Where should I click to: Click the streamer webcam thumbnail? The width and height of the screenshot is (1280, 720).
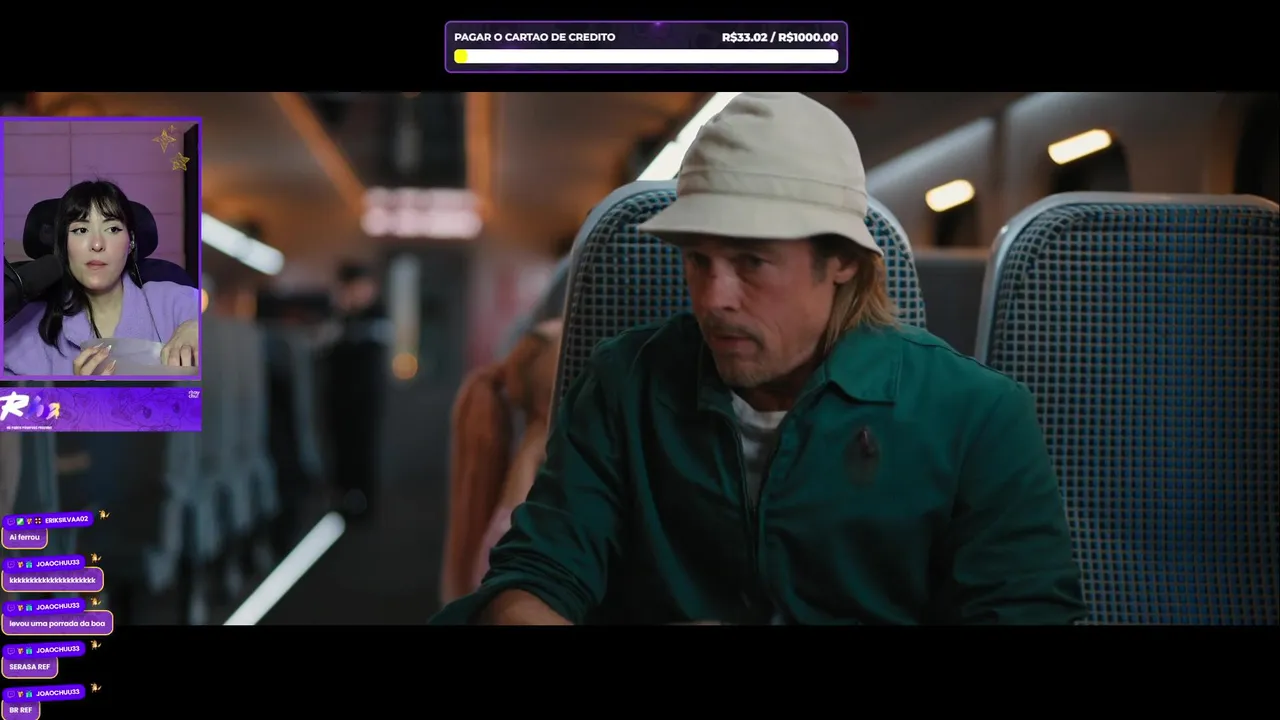point(101,248)
